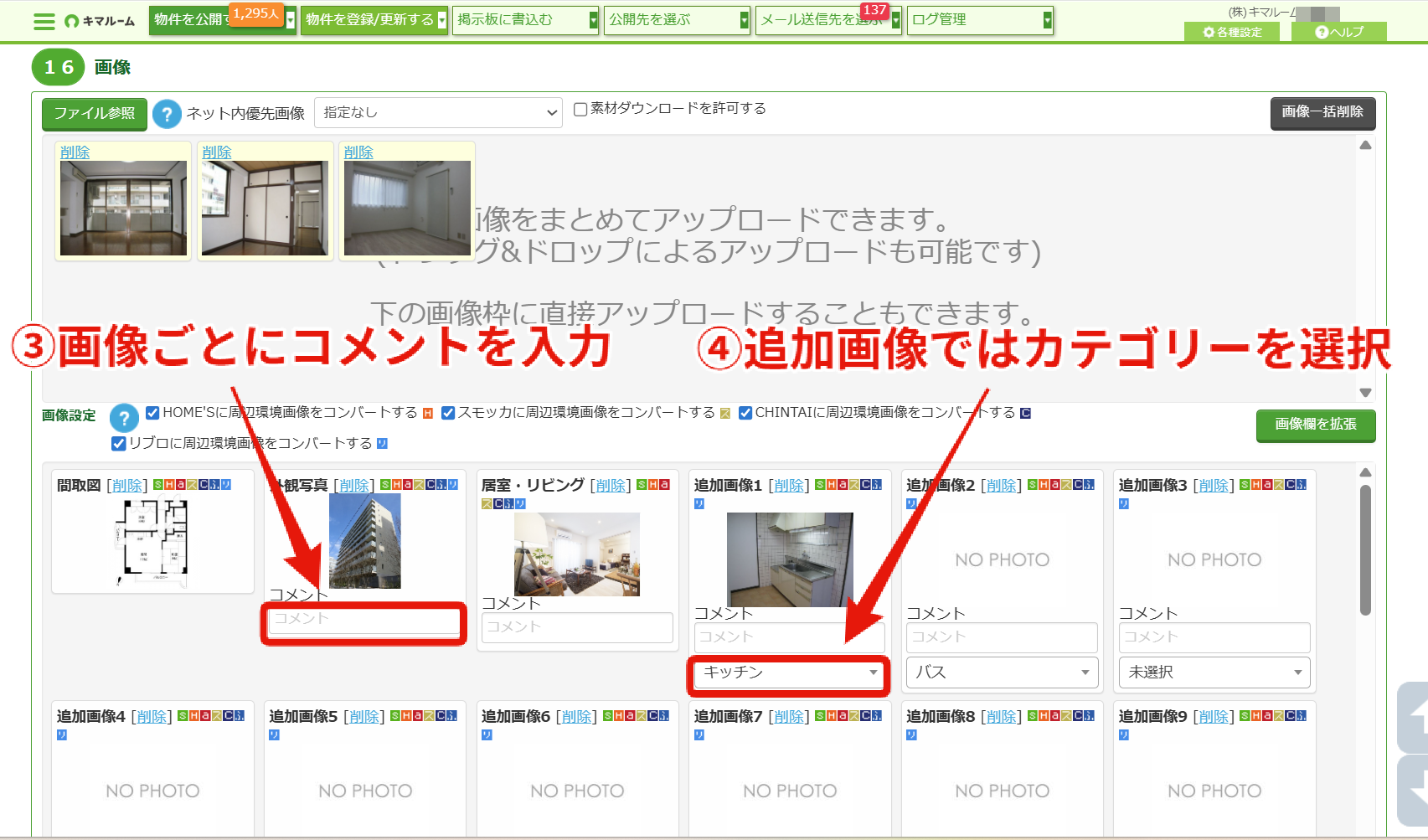1428x840 pixels.
Task: Uncheck HOME'Sに周辺環境画像をコンバートする
Action: coord(152,413)
